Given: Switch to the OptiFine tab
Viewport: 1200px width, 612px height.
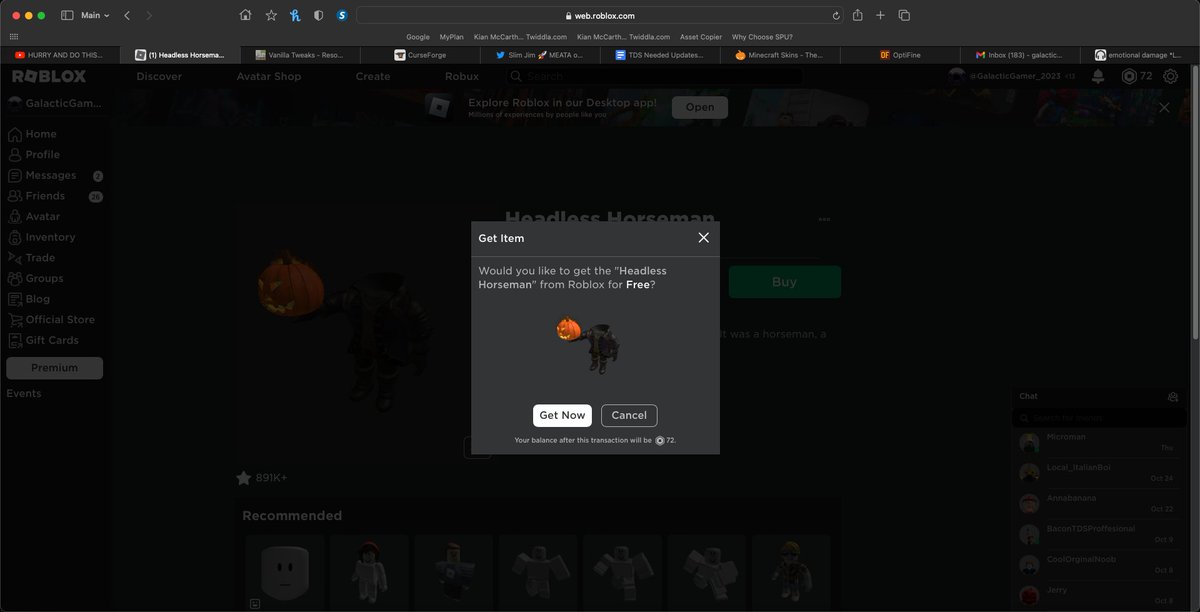Looking at the screenshot, I should [900, 55].
